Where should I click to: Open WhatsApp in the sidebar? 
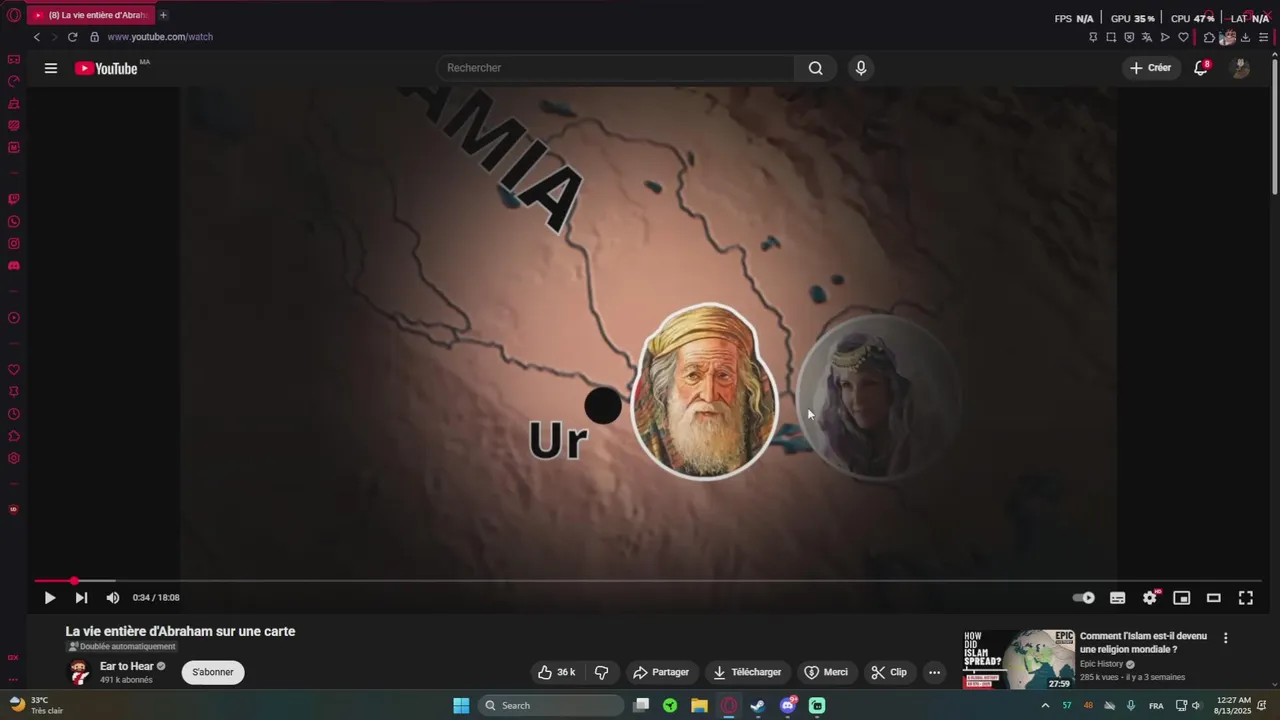pyautogui.click(x=14, y=221)
